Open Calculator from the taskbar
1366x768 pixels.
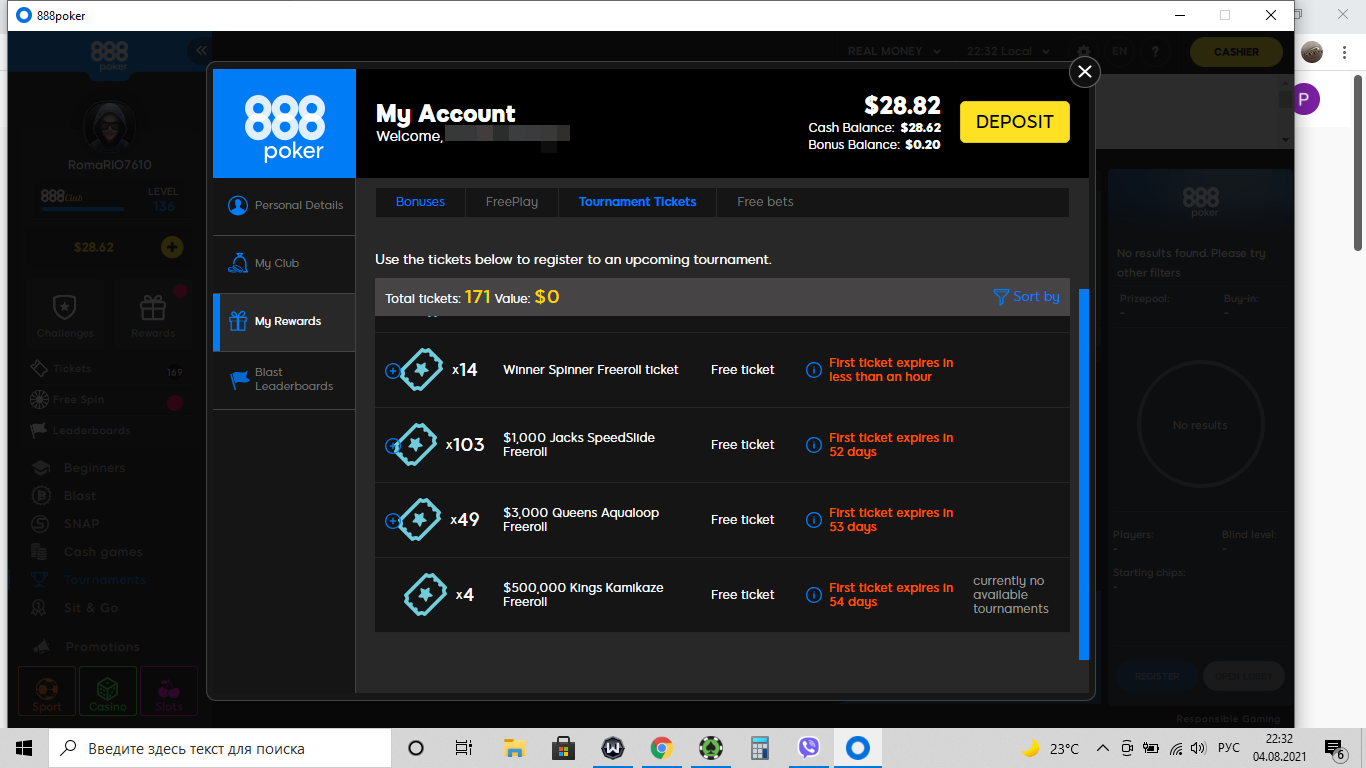coord(759,748)
